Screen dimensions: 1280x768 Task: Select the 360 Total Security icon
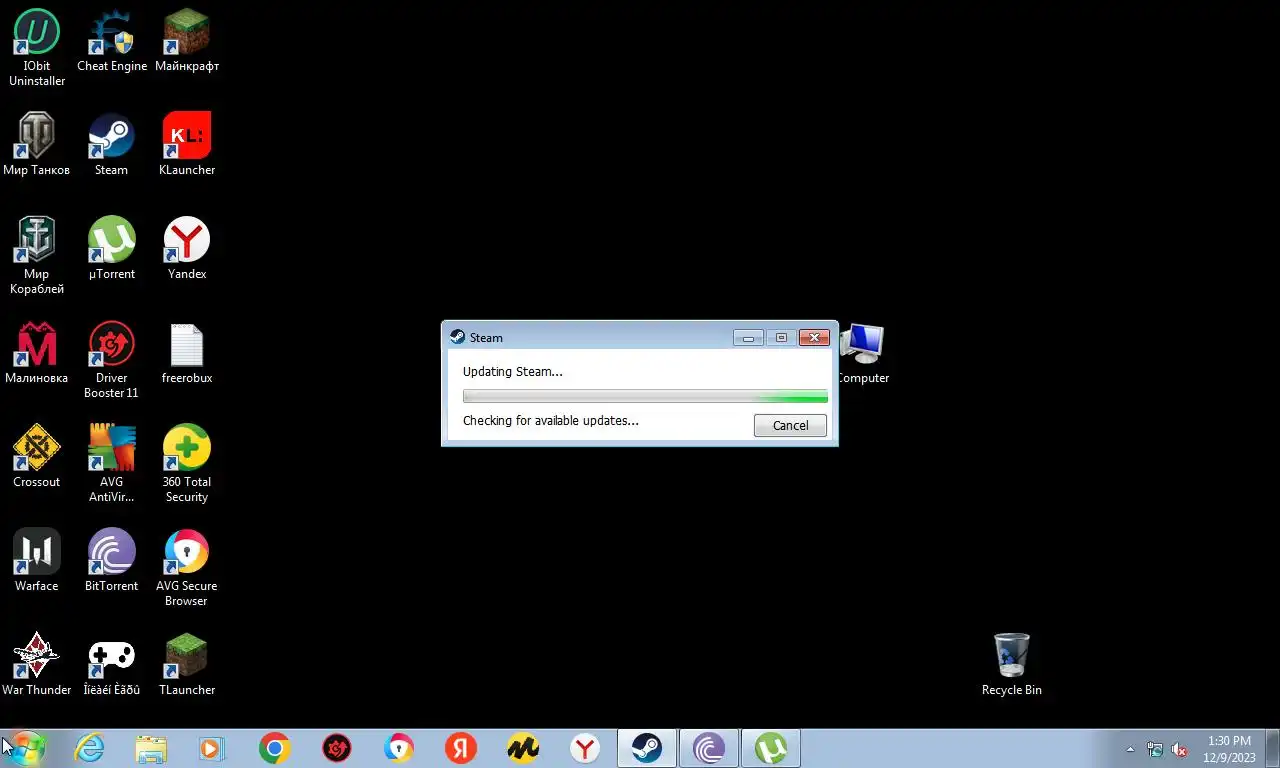[187, 463]
